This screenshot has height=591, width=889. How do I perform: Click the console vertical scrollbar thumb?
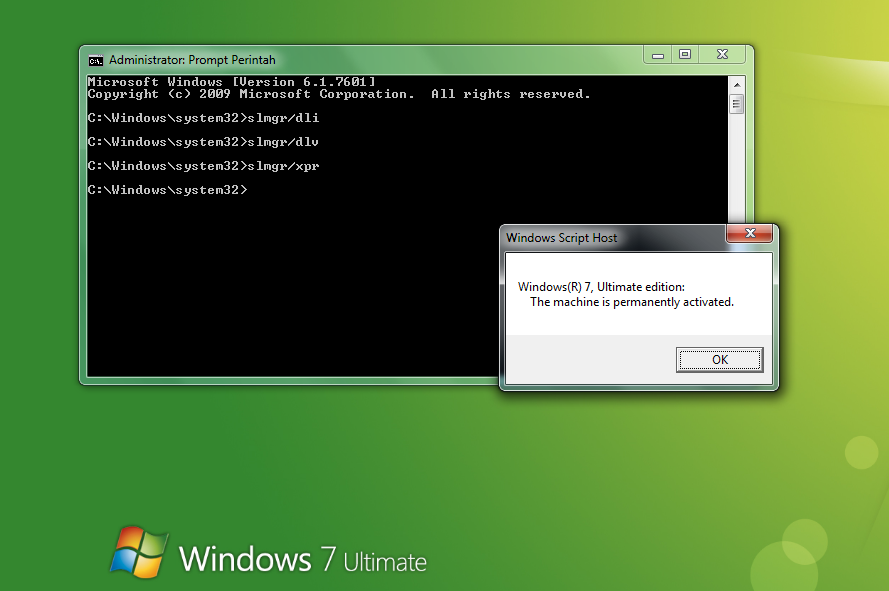736,104
